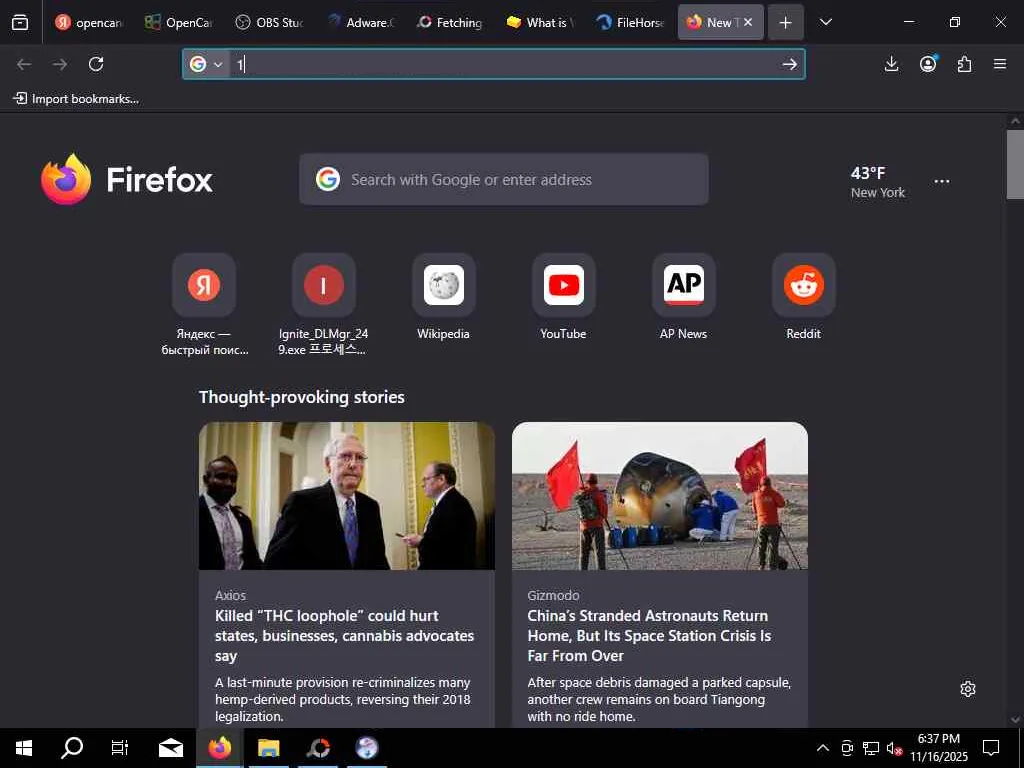Click the network tray icon
Viewport: 1024px width, 768px height.
pyautogui.click(x=871, y=748)
